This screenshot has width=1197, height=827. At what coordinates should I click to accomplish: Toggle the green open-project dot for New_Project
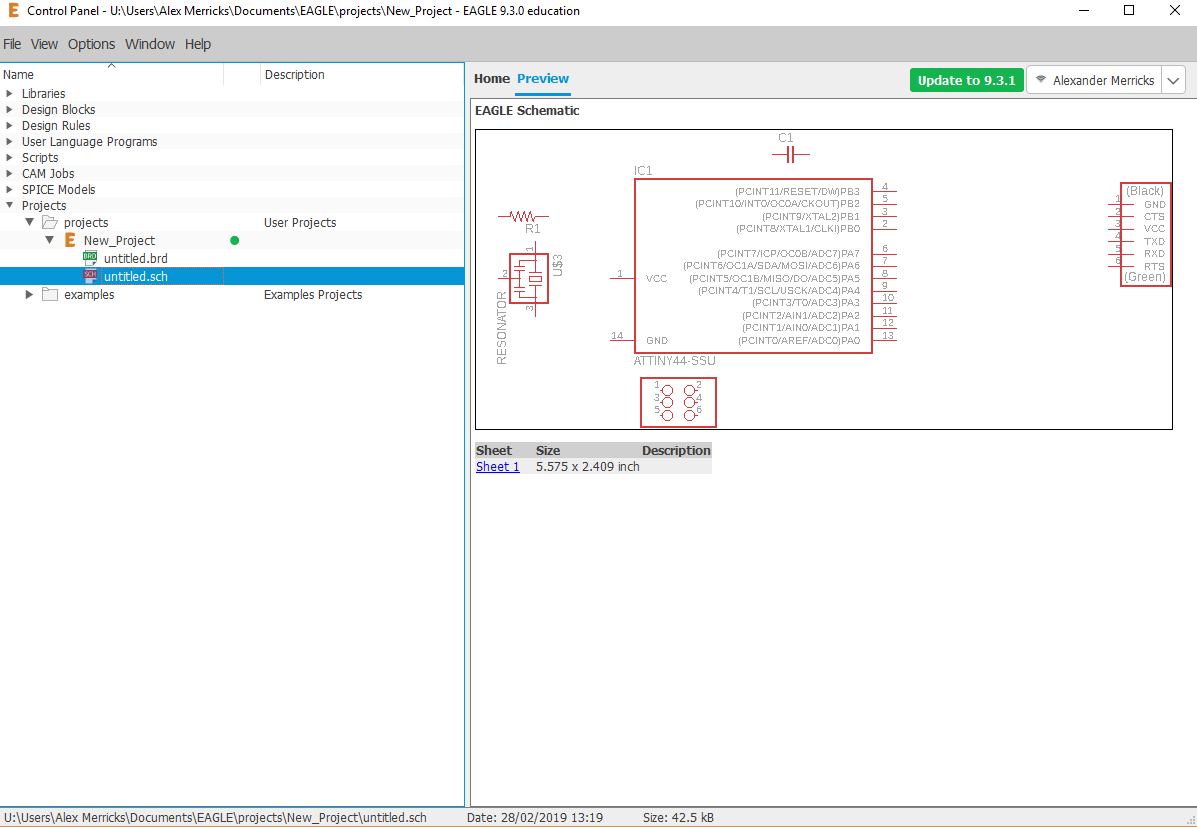234,241
